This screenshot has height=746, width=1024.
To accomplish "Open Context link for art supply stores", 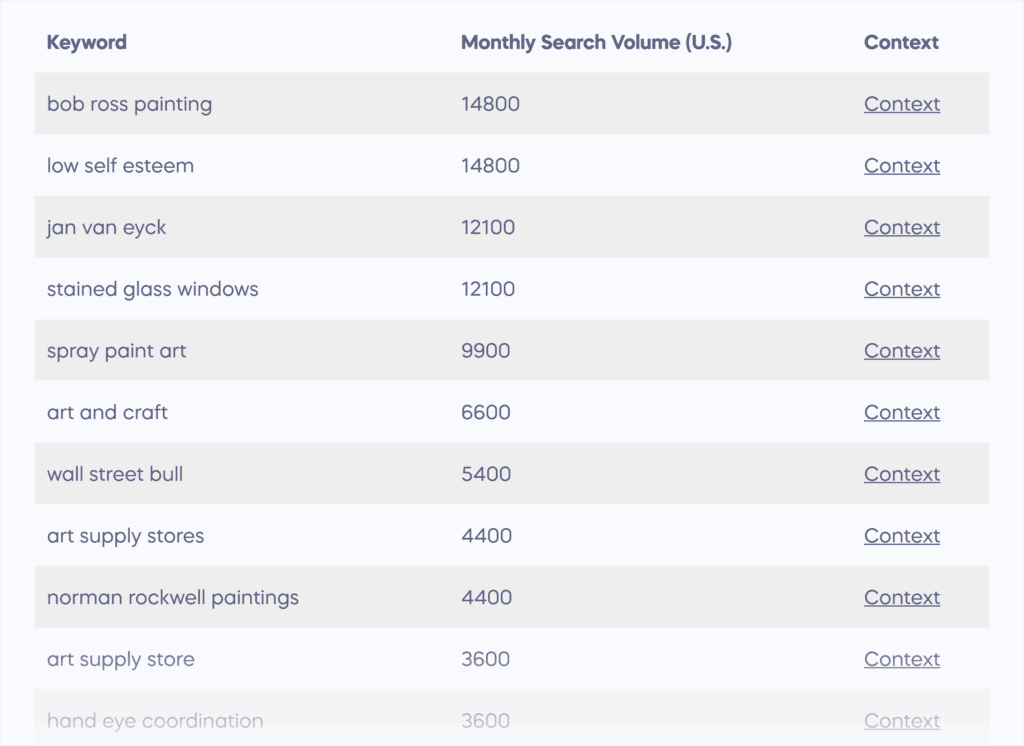I will click(x=901, y=536).
